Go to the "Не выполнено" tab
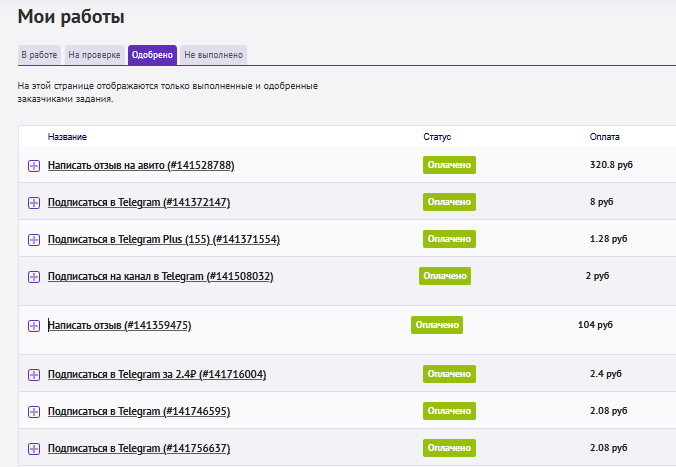This screenshot has width=676, height=467. (x=213, y=55)
